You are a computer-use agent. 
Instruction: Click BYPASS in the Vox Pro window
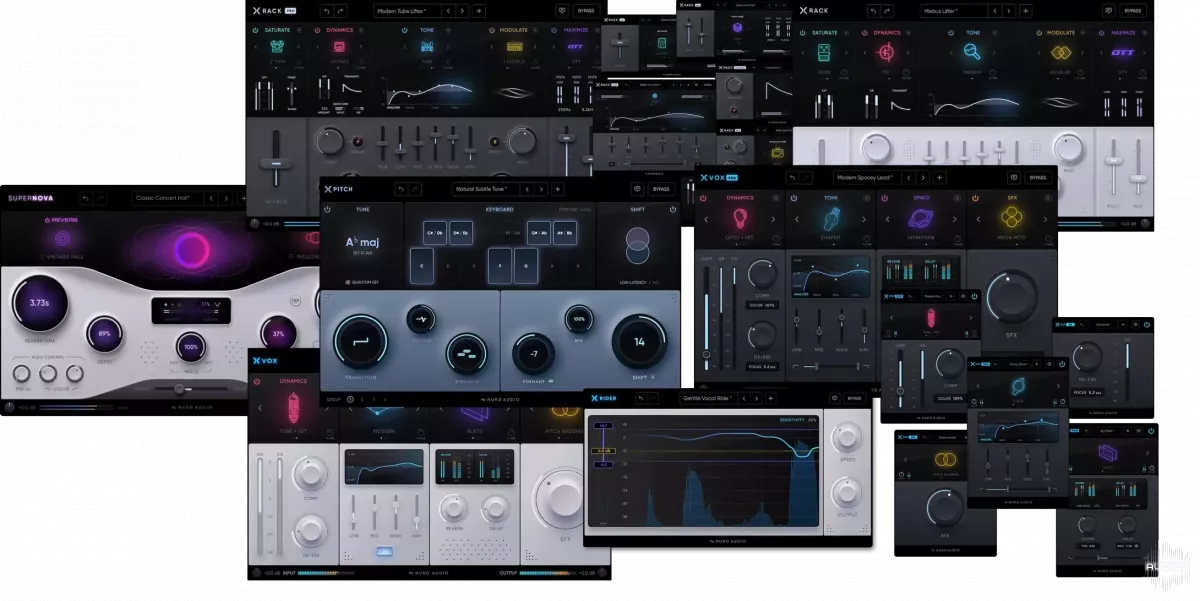[x=1038, y=178]
